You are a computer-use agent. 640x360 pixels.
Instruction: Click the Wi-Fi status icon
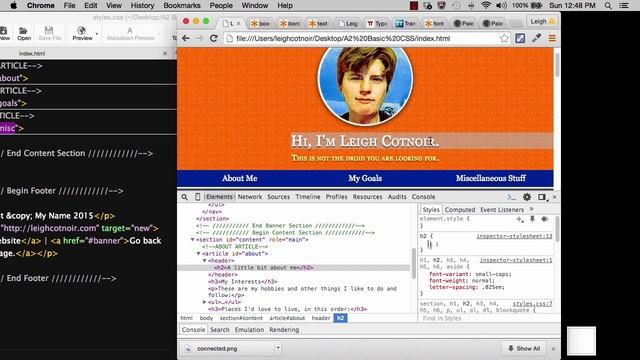tap(486, 5)
